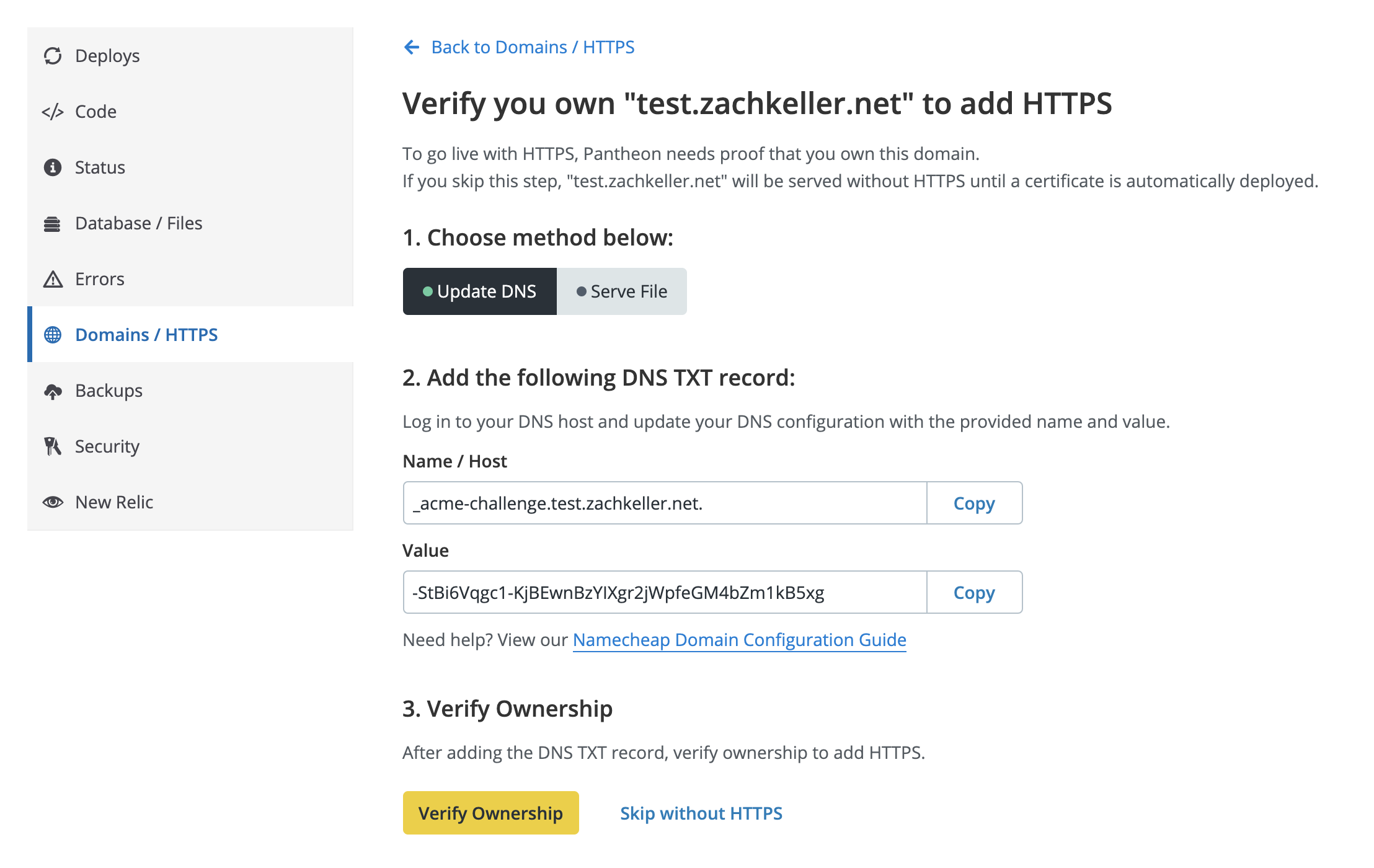Image resolution: width=1374 pixels, height=868 pixels.
Task: Click the Deploys refresh icon
Action: (x=53, y=55)
